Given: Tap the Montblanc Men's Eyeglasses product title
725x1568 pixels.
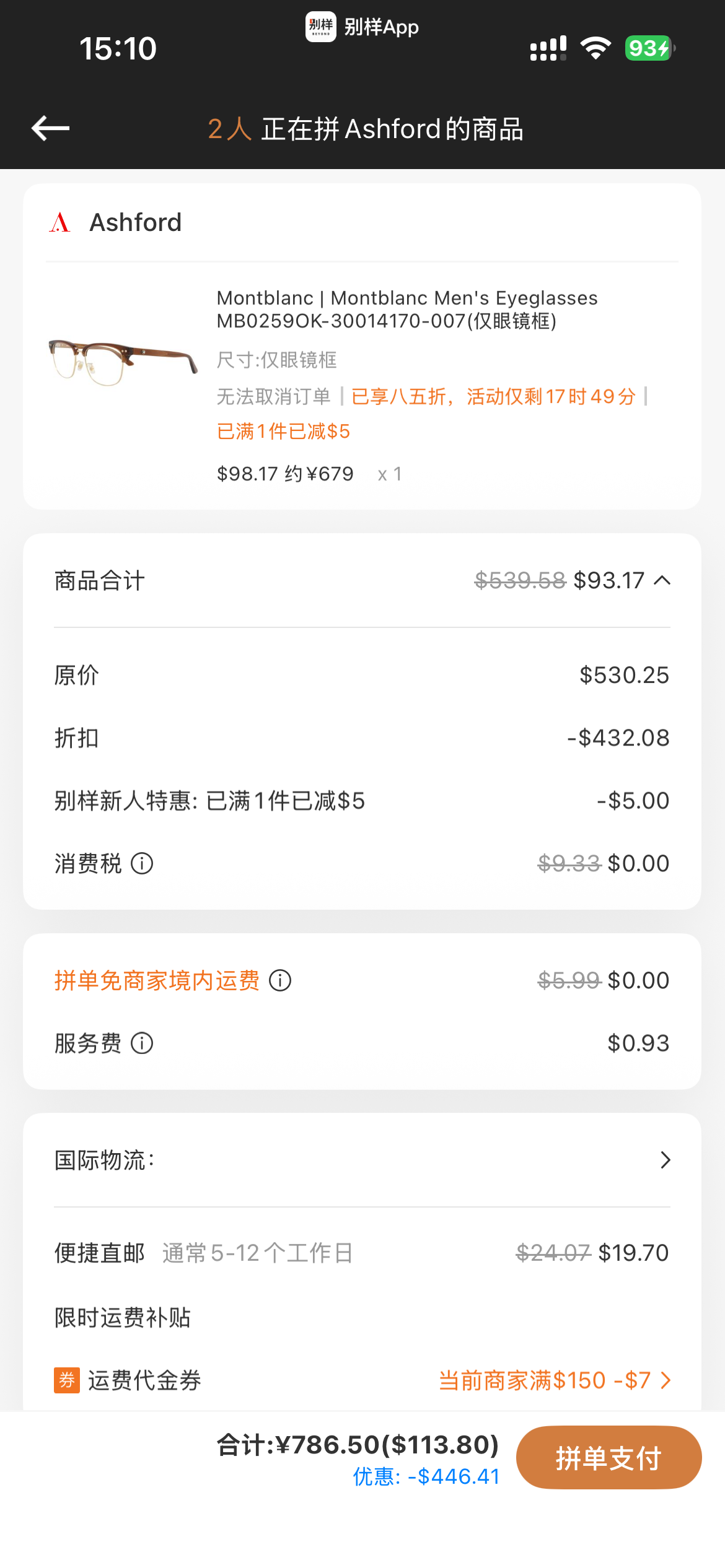Looking at the screenshot, I should [407, 310].
